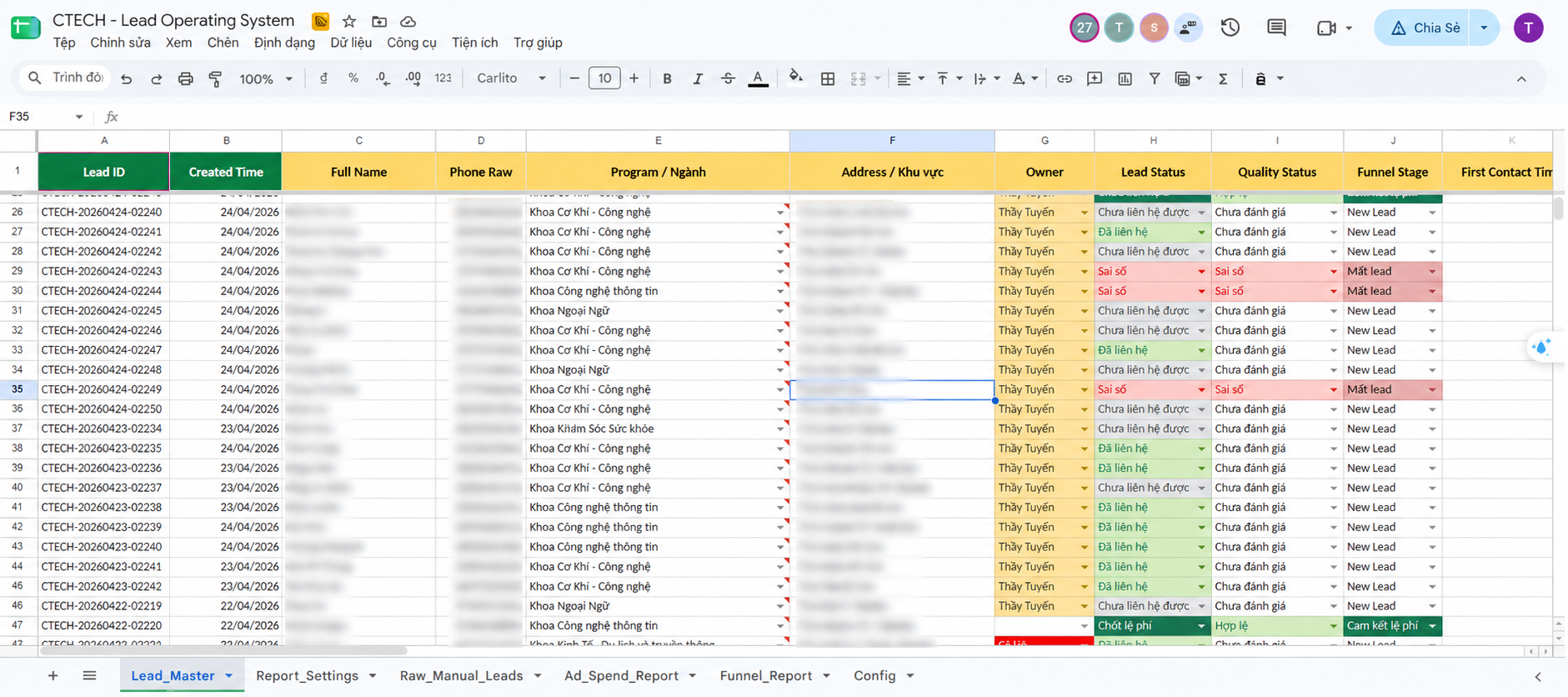Image resolution: width=1568 pixels, height=697 pixels.
Task: Switch to the Config sheet tab
Action: click(875, 675)
